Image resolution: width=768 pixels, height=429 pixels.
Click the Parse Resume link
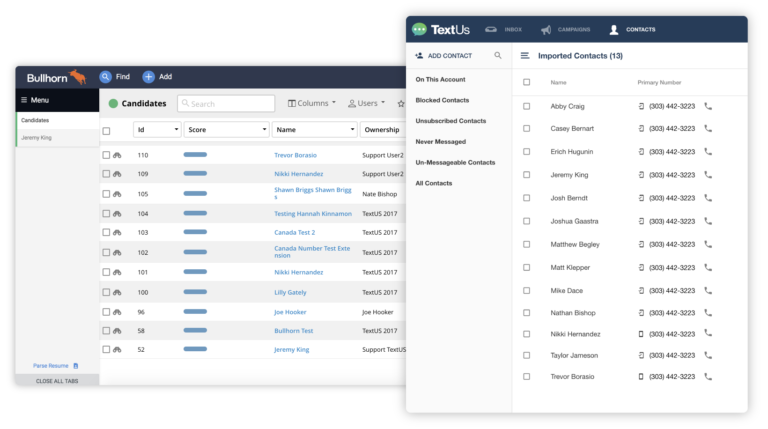51,366
